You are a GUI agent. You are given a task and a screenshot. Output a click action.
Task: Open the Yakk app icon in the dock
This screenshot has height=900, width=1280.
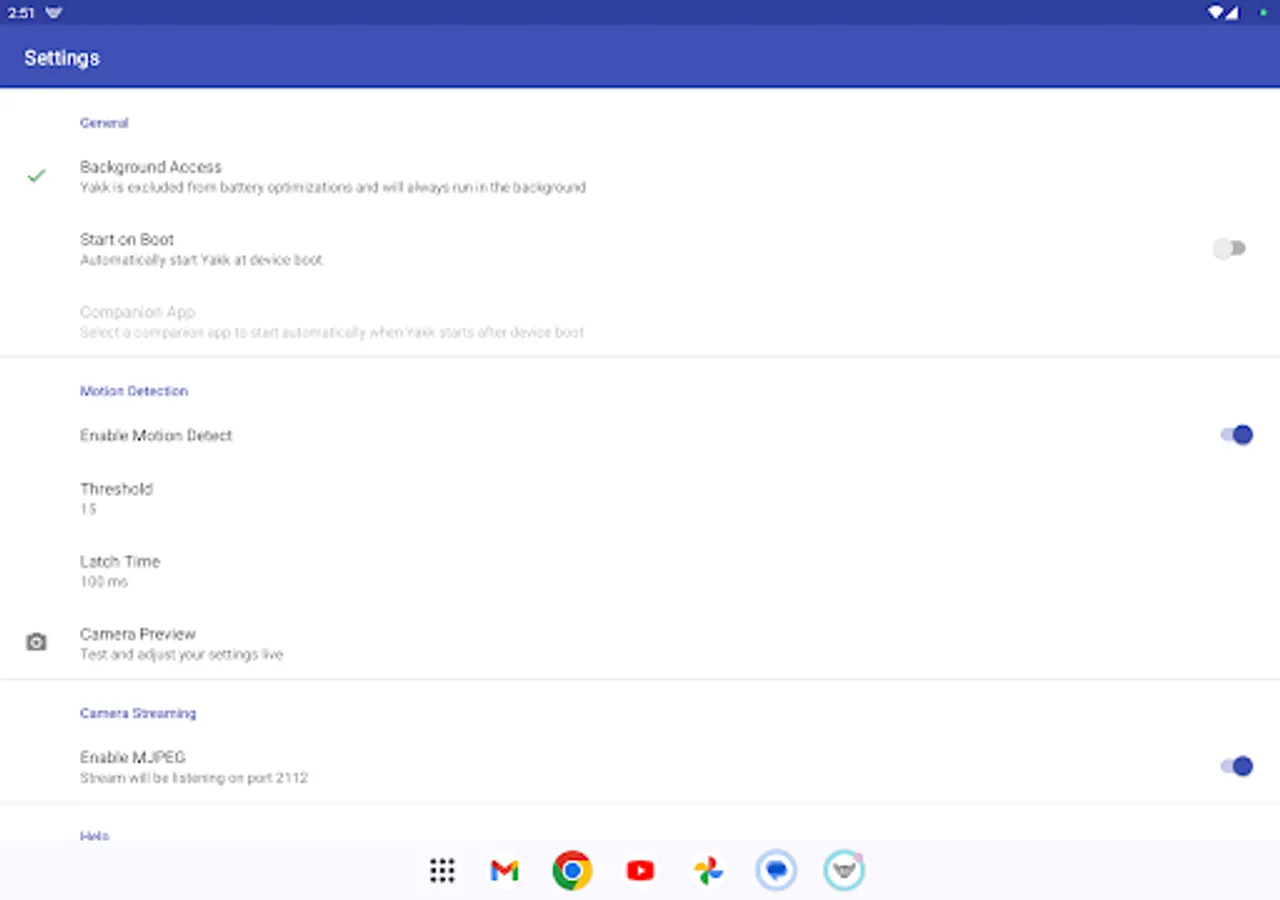pyautogui.click(x=844, y=870)
